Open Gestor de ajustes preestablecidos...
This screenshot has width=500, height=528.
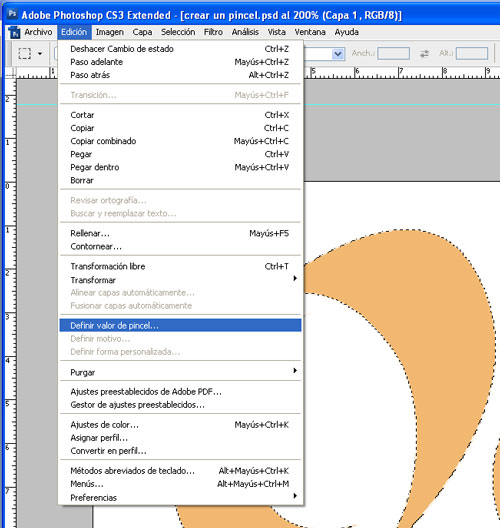(x=180, y=405)
